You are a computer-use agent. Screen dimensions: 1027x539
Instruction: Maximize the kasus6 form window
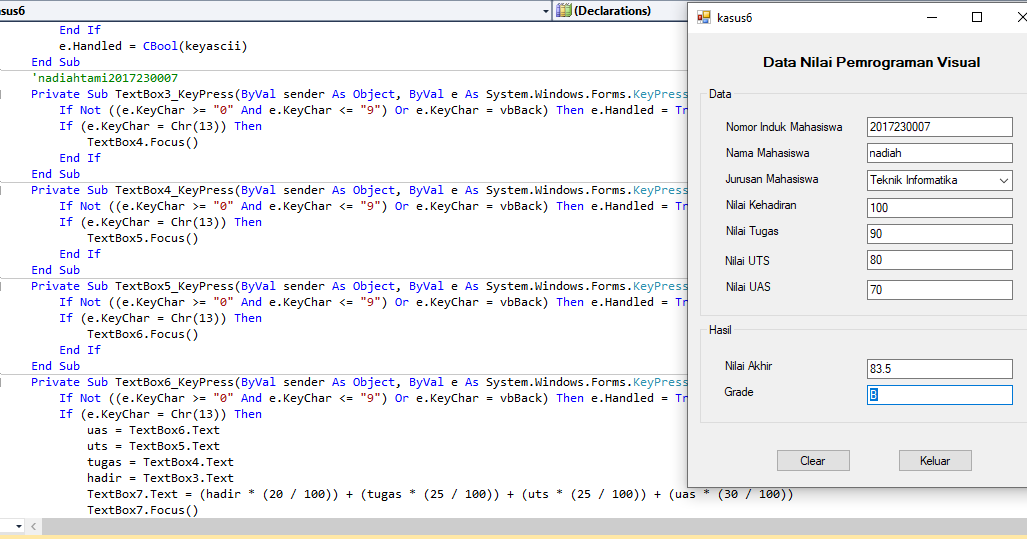(977, 17)
